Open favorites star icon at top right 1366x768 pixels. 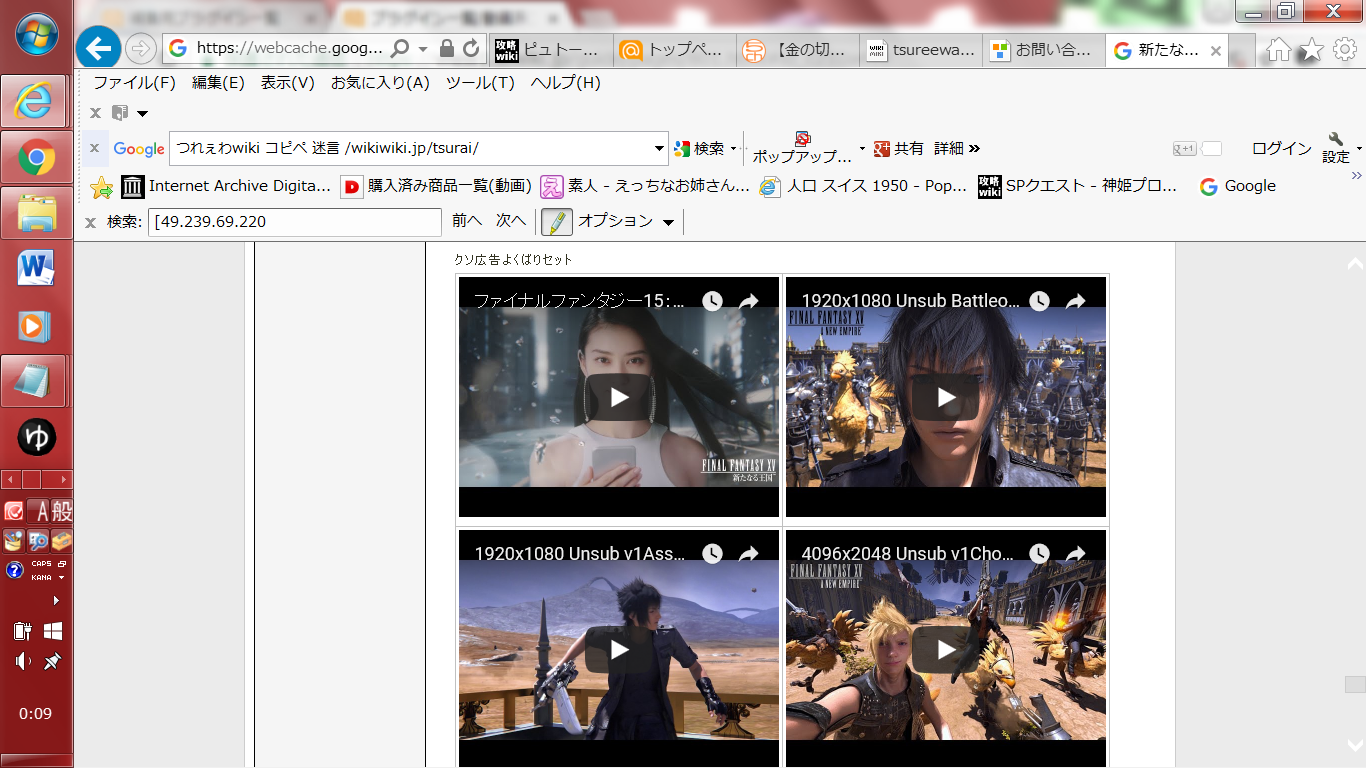[1311, 50]
